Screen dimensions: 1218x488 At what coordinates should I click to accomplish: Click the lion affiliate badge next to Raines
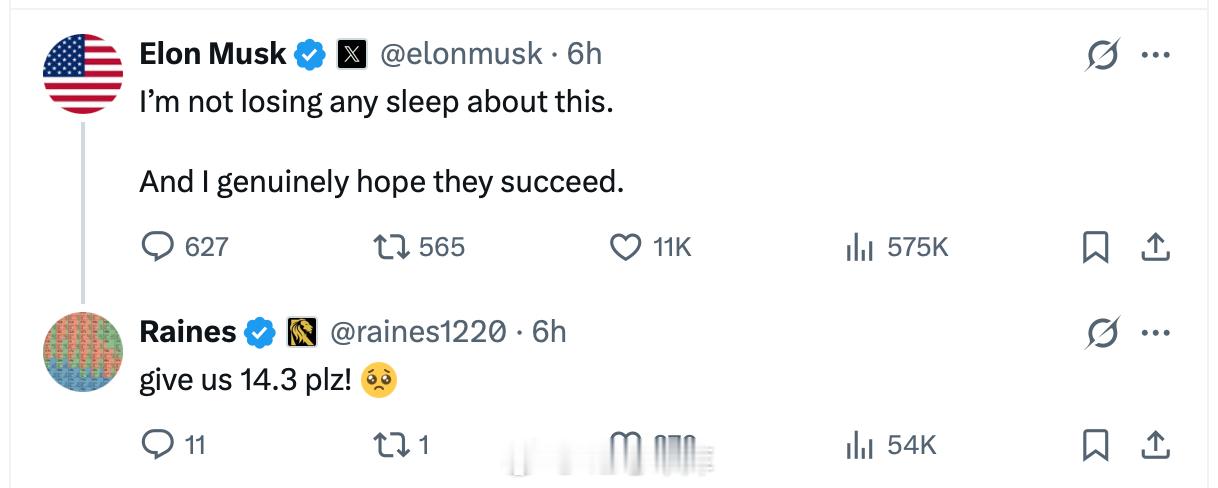tap(302, 332)
